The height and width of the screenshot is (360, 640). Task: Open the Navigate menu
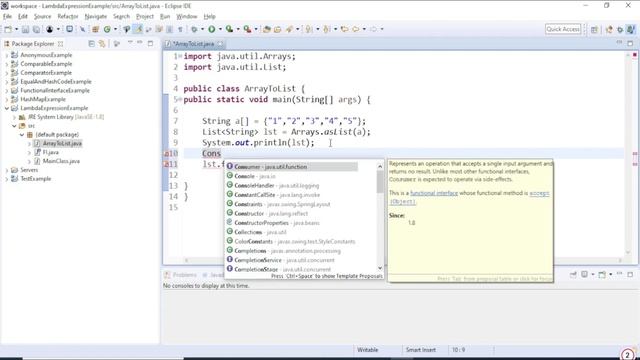point(96,16)
